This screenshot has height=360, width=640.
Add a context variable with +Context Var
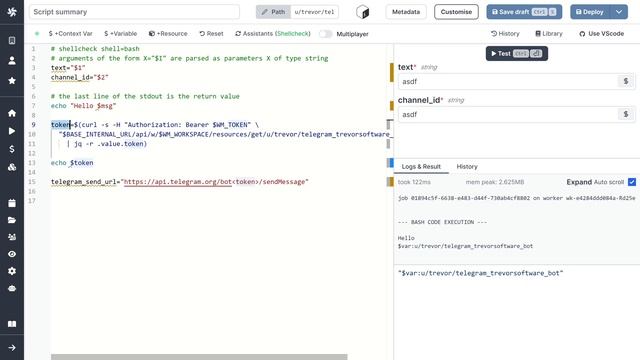(x=70, y=33)
